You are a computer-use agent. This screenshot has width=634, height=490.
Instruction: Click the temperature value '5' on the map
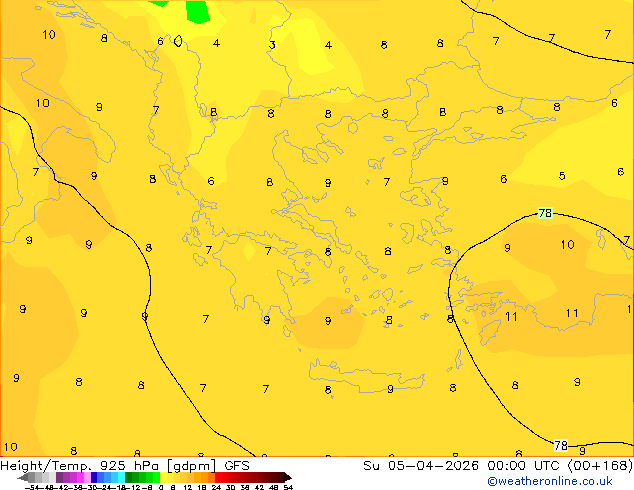pyautogui.click(x=562, y=176)
